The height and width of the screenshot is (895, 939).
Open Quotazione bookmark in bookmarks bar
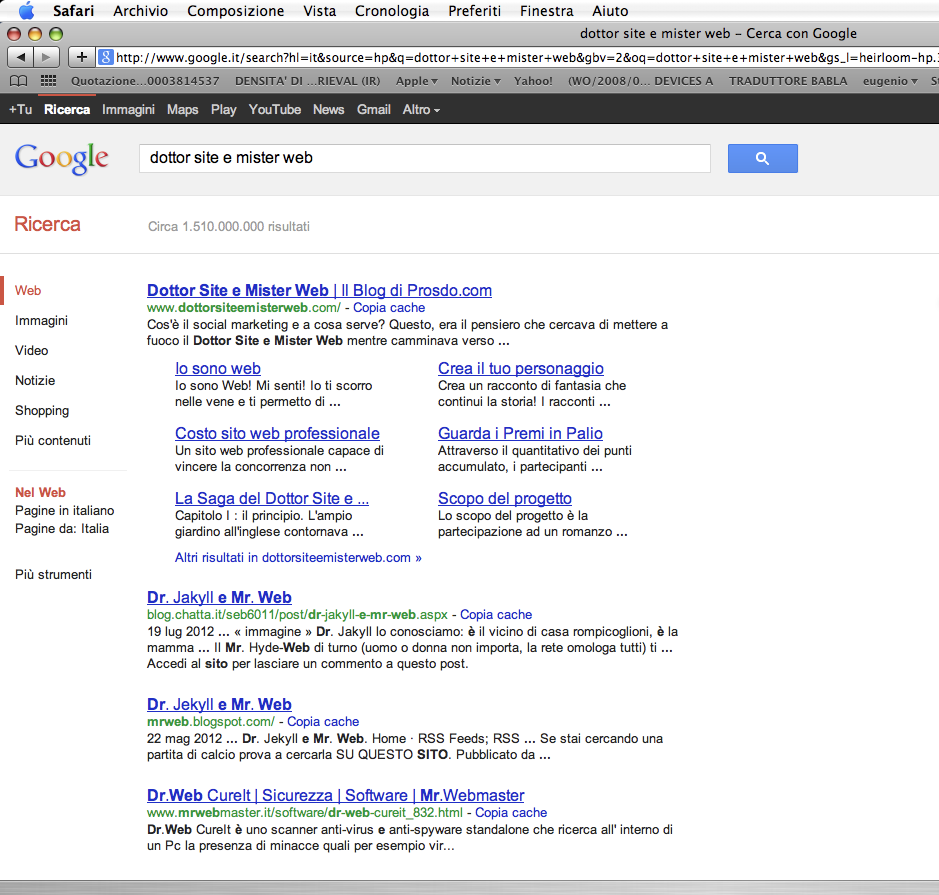[x=145, y=81]
